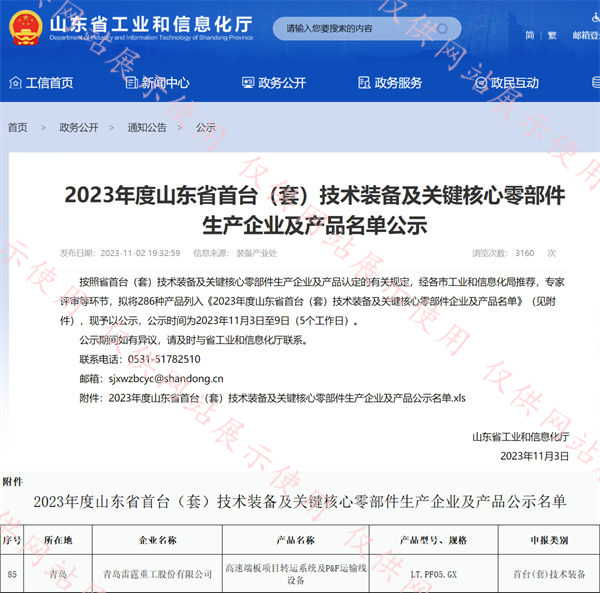Click the 政民互动 nav icon
The image size is (600, 593).
[x=480, y=83]
